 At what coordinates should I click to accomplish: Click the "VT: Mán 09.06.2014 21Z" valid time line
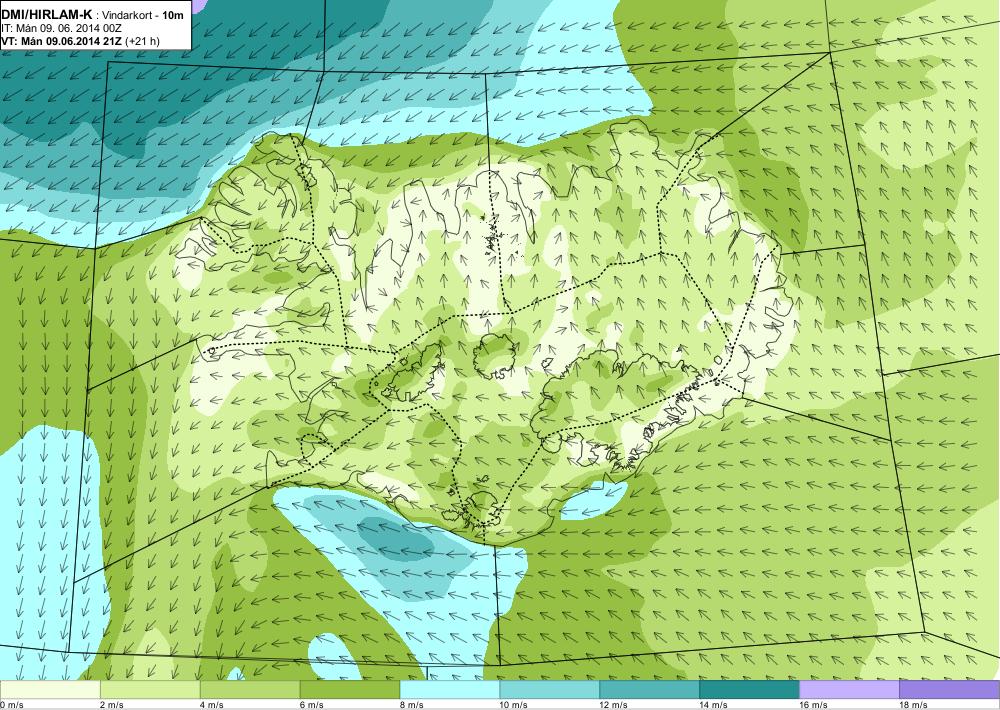click(x=62, y=41)
